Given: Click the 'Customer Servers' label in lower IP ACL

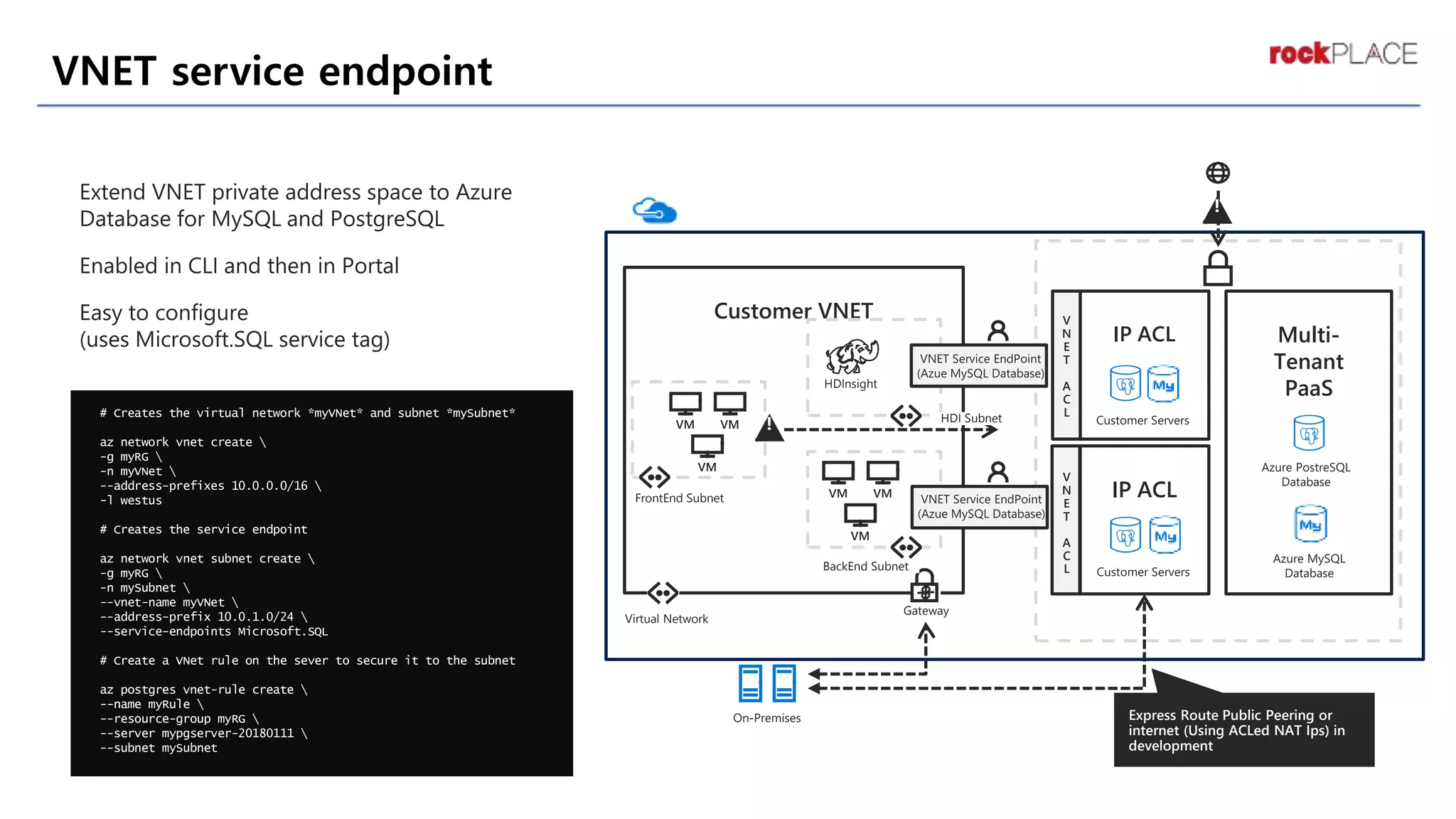Looking at the screenshot, I should (1142, 572).
